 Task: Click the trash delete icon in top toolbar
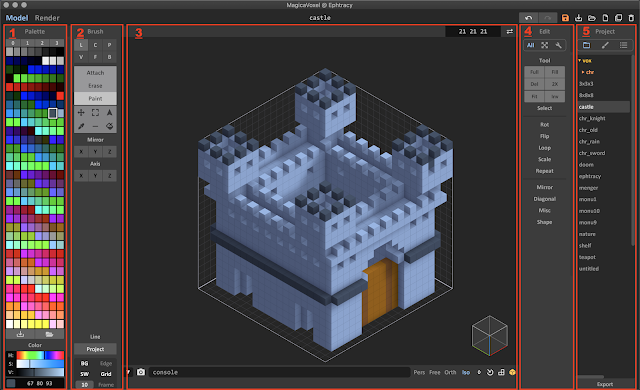pos(631,18)
